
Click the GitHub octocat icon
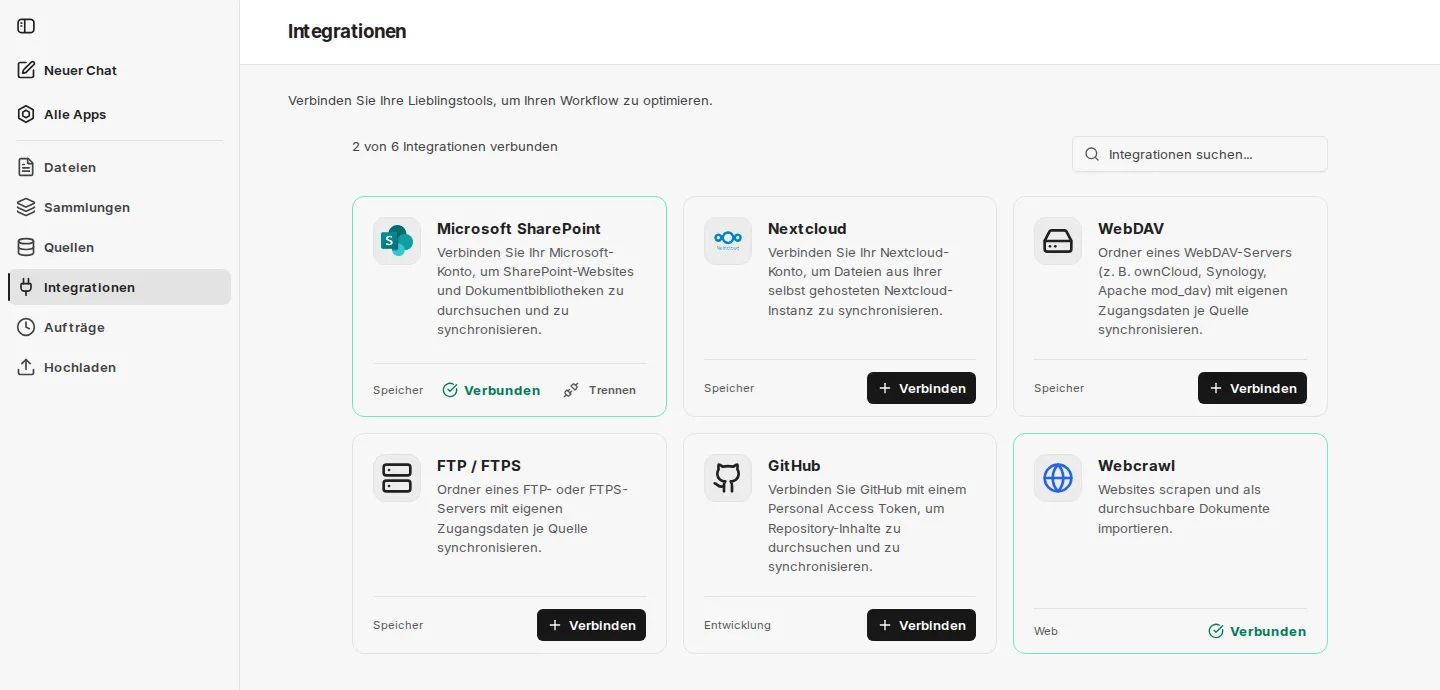pyautogui.click(x=728, y=478)
